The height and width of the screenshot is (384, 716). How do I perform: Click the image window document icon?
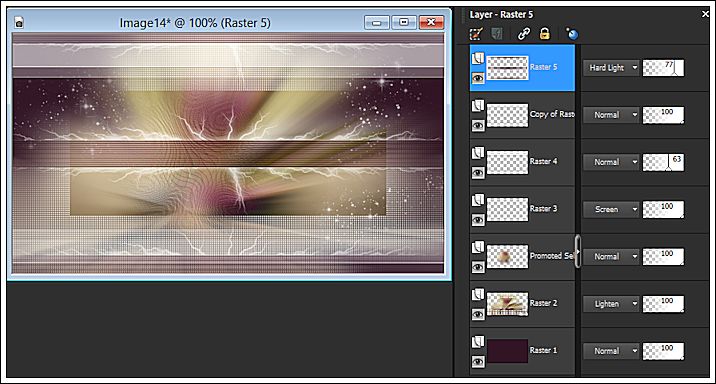19,22
